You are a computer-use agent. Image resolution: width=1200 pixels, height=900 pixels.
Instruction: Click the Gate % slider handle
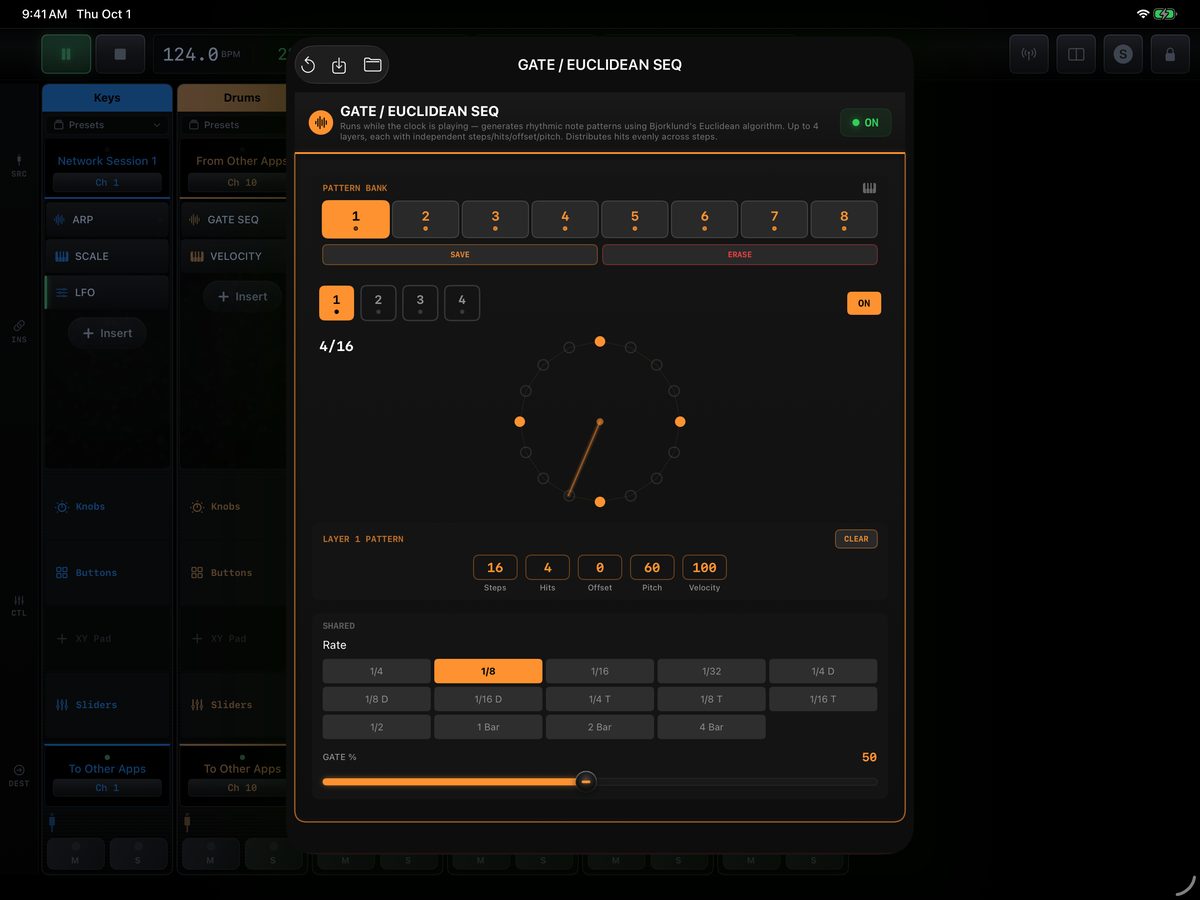coord(586,782)
